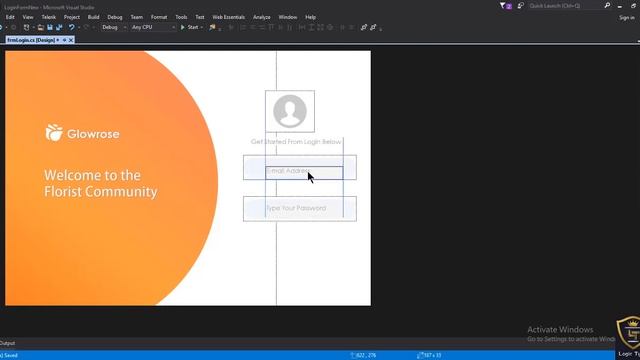Viewport: 640px width, 360px height.
Task: Open the Test menu
Action: point(200,17)
